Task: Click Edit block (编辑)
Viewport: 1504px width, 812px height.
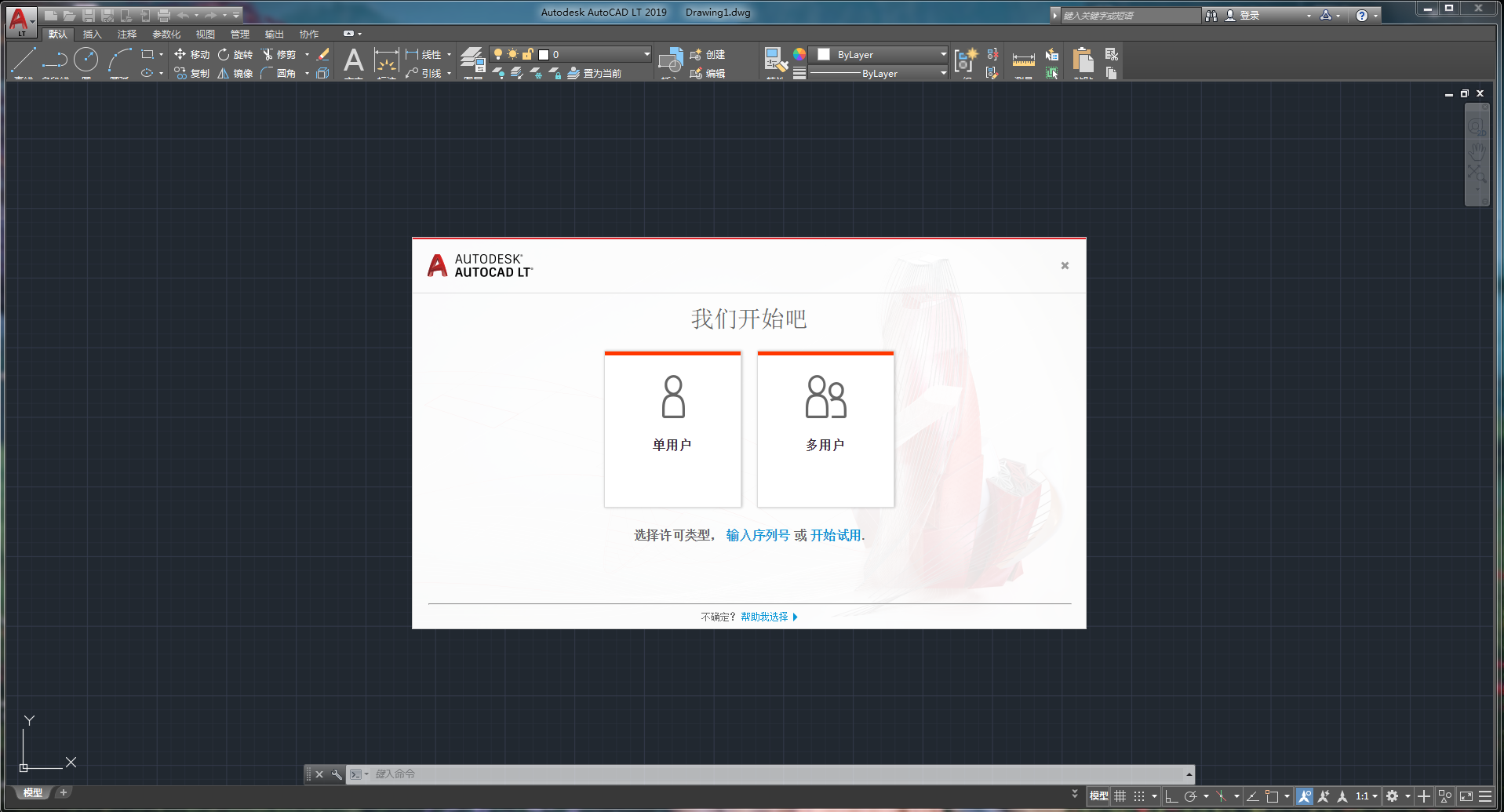Action: [707, 73]
